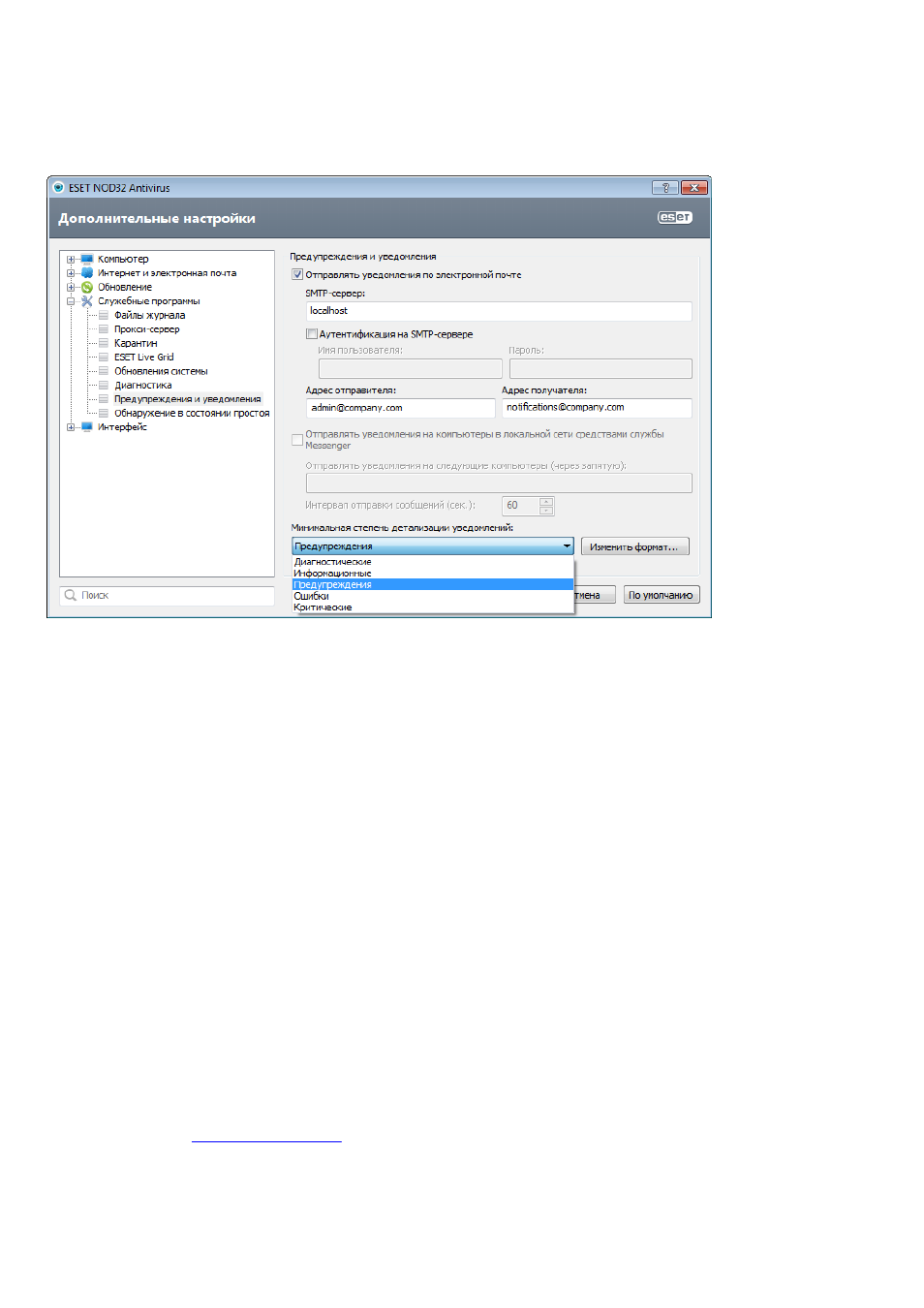This screenshot has height=1308, width=924.
Task: Select Файлы журнала in the tree
Action: tap(149, 316)
